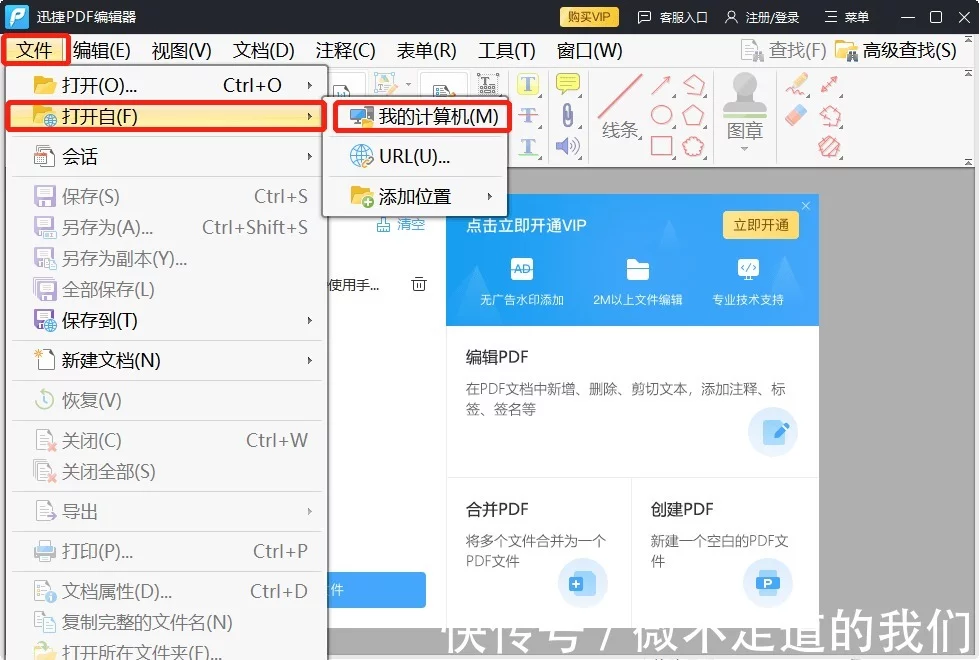The width and height of the screenshot is (980, 660).
Task: Open the 窗口(W) menu
Action: point(589,50)
